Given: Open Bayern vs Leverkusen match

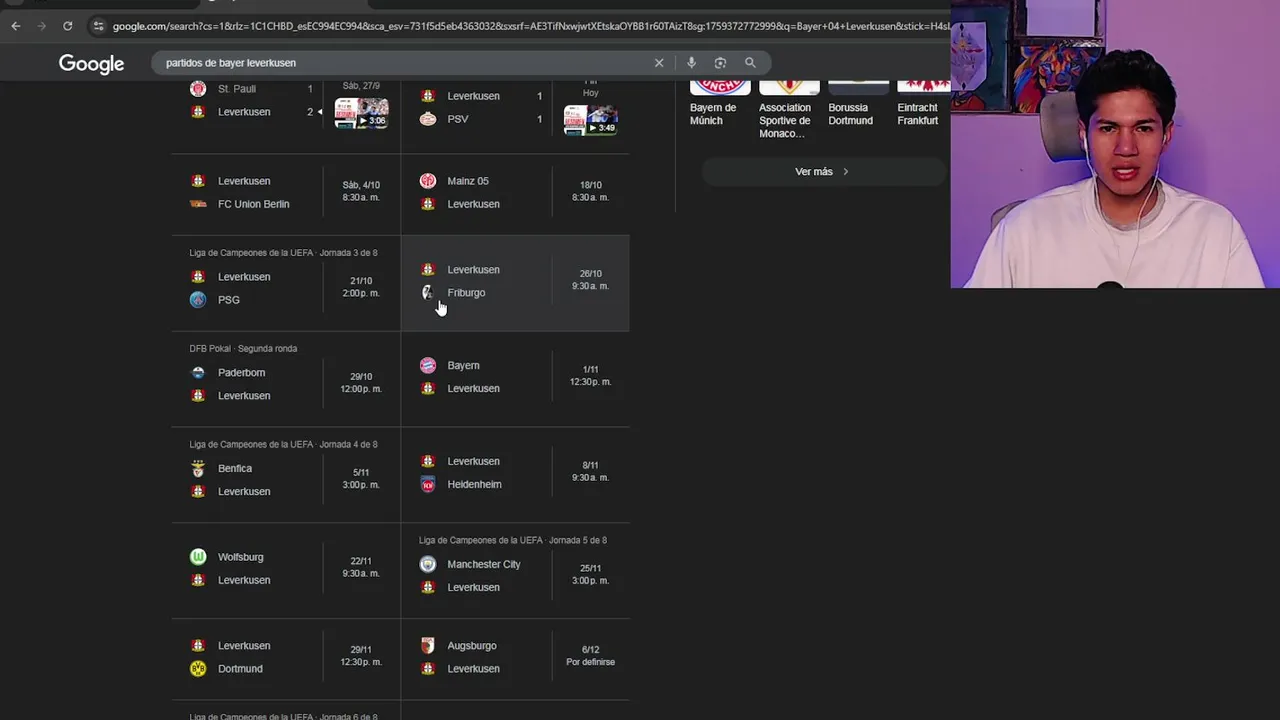Looking at the screenshot, I should (515, 379).
